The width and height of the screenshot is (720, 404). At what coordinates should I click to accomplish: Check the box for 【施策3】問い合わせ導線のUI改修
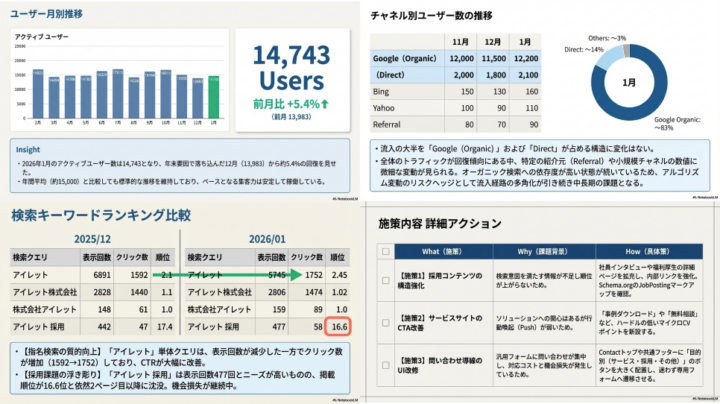386,365
